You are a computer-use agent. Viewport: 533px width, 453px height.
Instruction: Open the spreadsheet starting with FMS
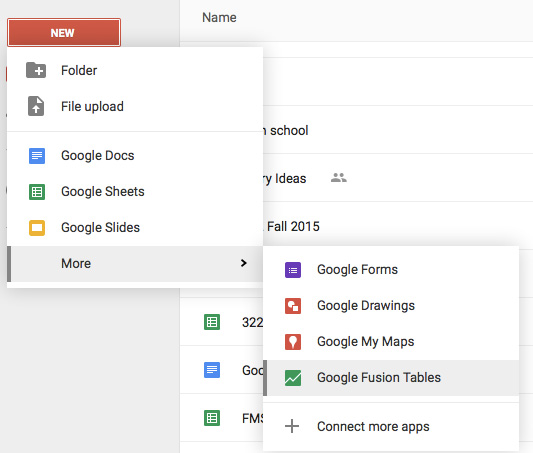[253, 418]
